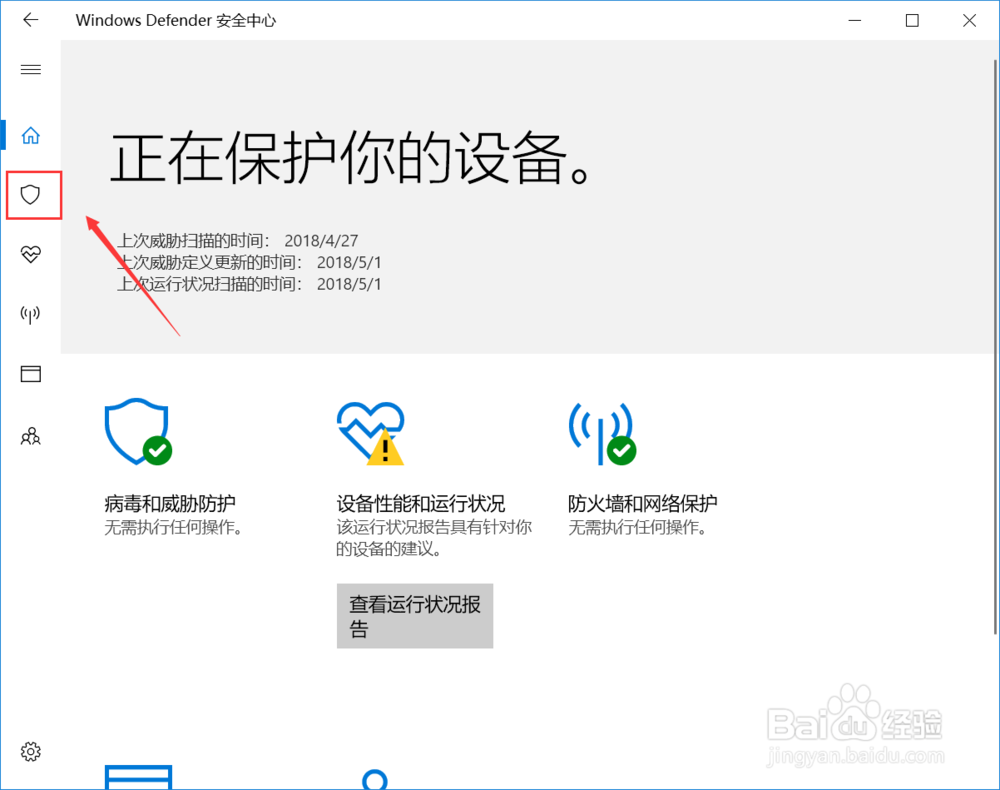Click 无需执行任何操作 under 病毒和威胁防护

tap(173, 528)
